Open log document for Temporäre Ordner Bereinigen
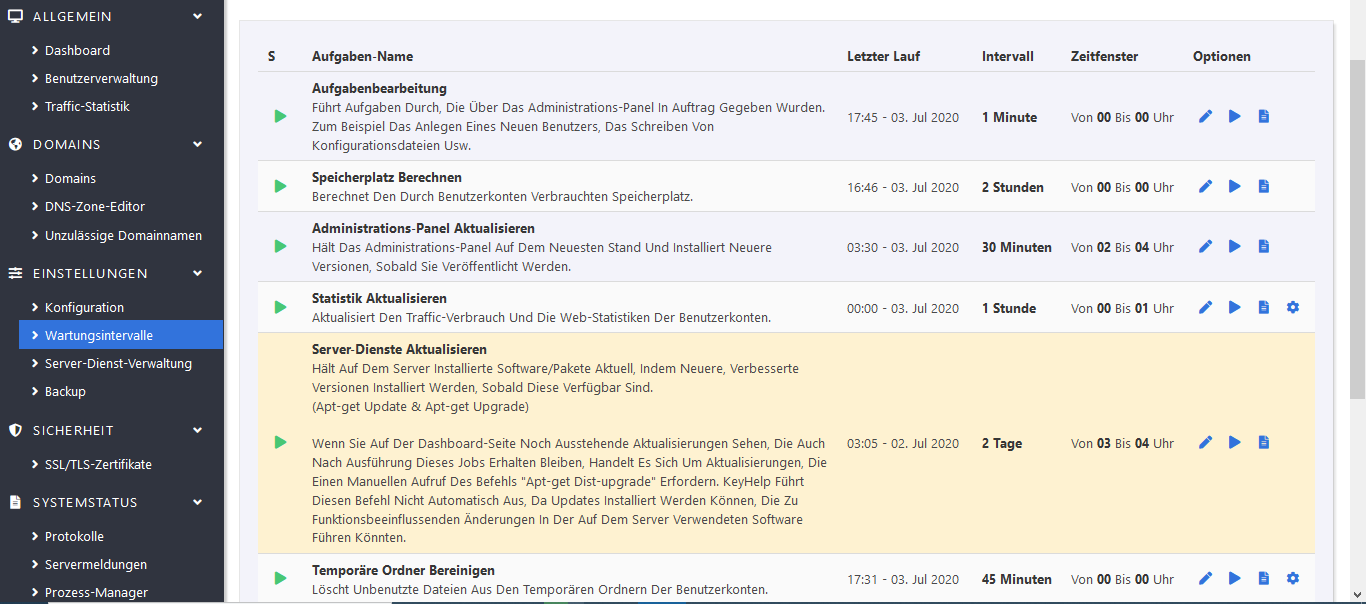Viewport: 1366px width, 604px height. point(1263,579)
